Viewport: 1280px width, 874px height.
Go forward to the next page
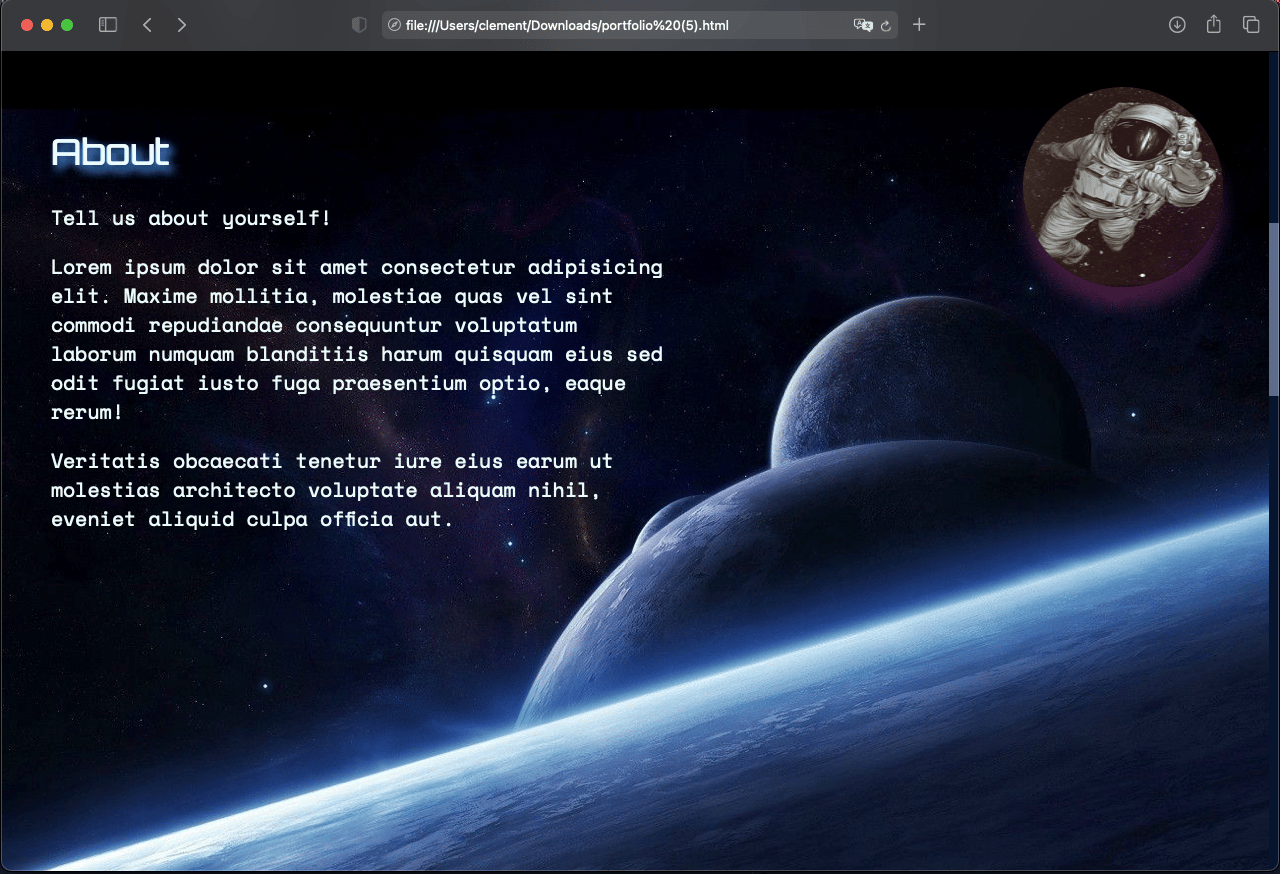(x=181, y=25)
